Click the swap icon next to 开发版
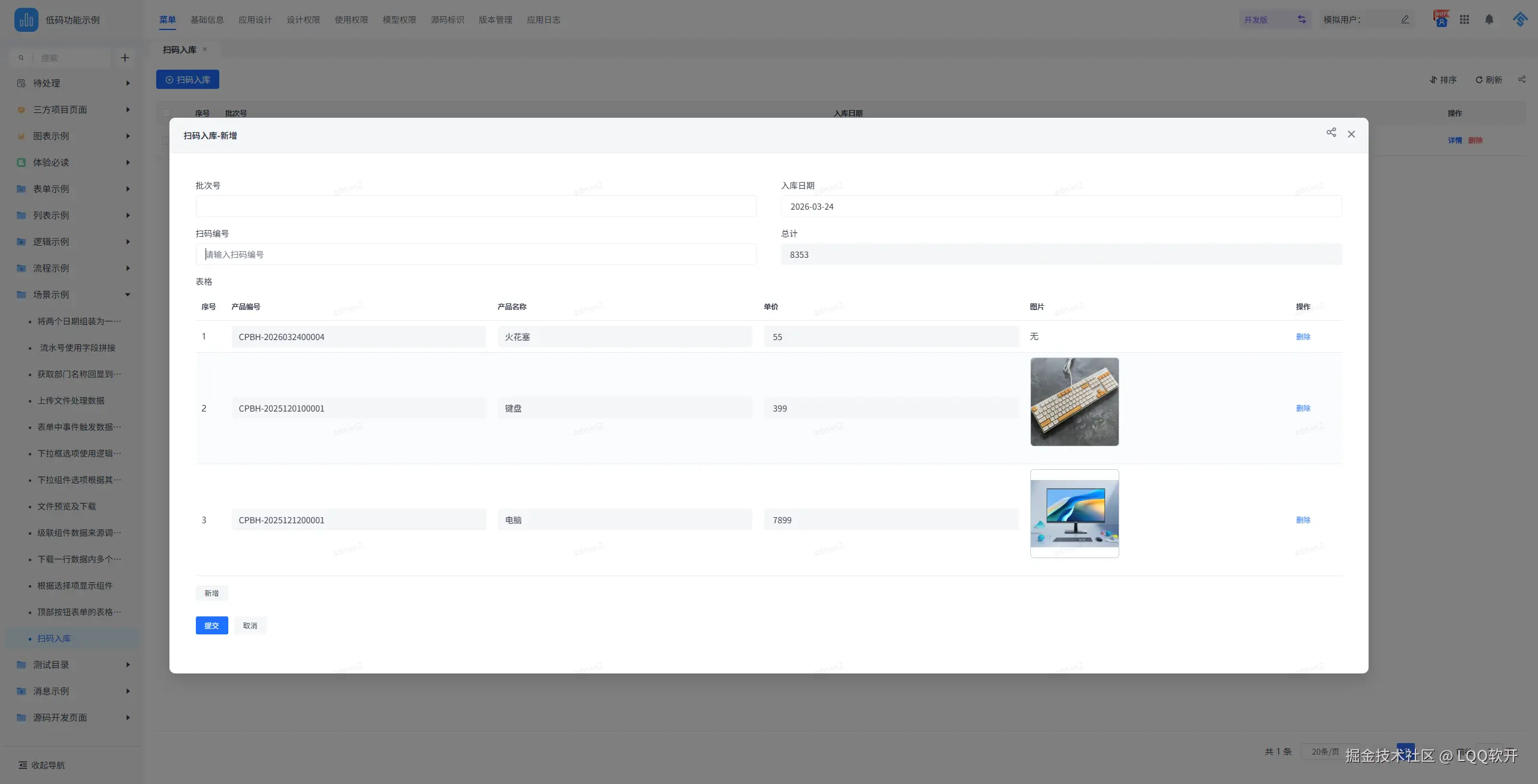This screenshot has width=1538, height=784. (x=1301, y=20)
